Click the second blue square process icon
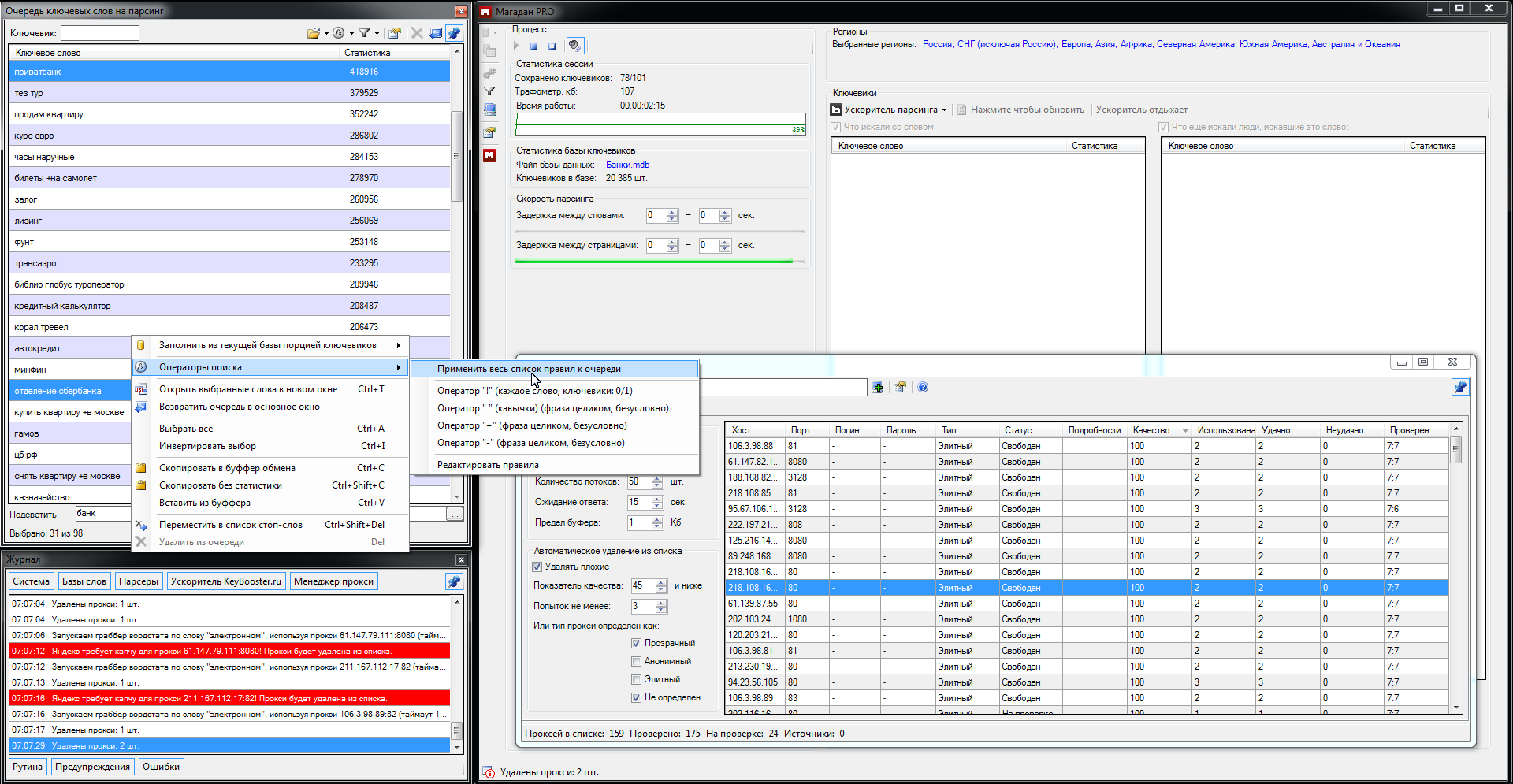The height and width of the screenshot is (784, 1513). 552,46
